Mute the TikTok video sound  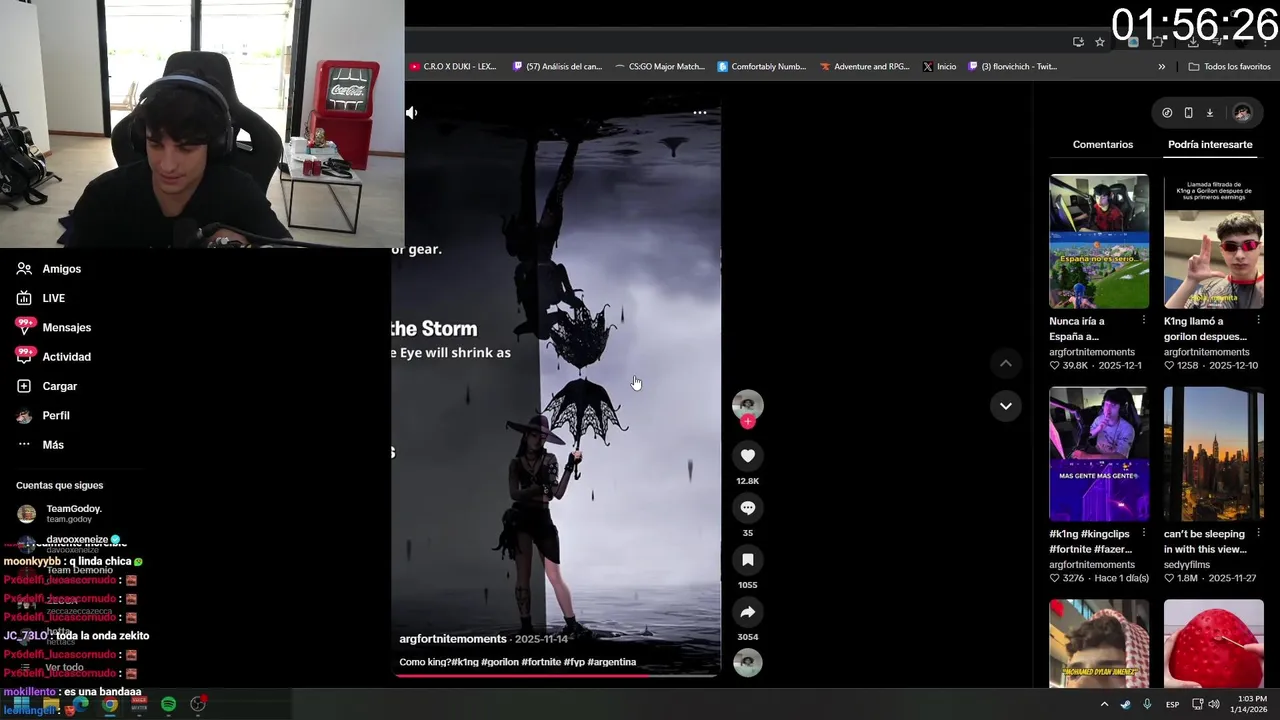411,113
